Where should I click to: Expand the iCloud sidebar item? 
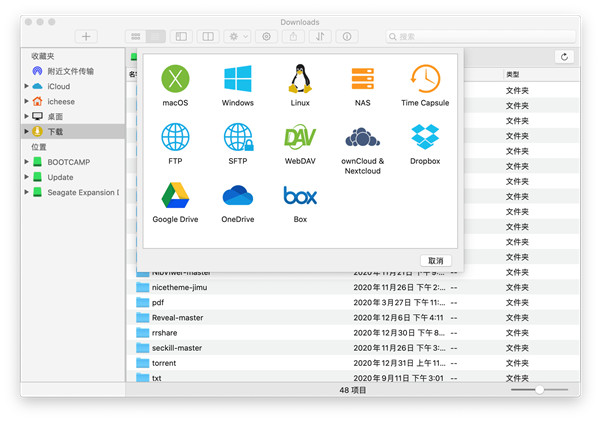click(27, 87)
